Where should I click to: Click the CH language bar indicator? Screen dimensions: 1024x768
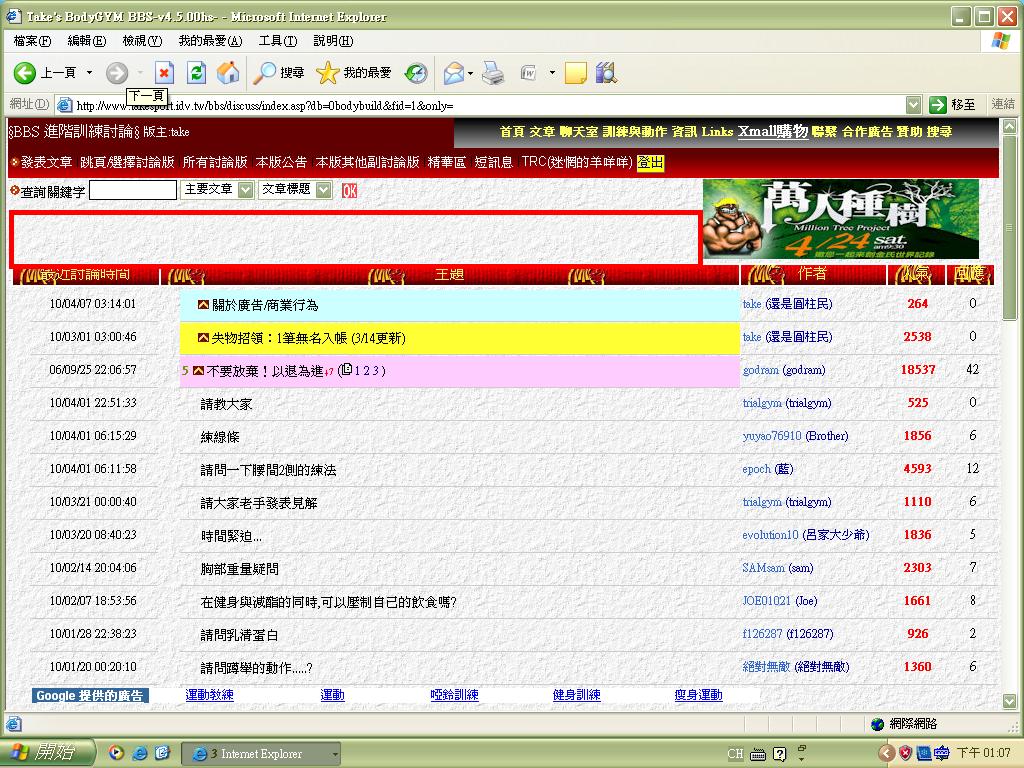pyautogui.click(x=735, y=754)
